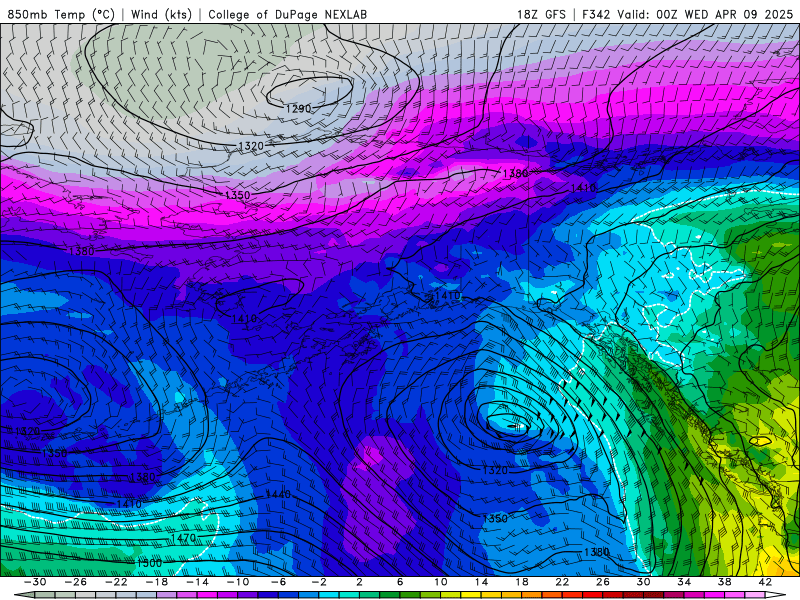Click the 1500 contour label

coord(149,563)
